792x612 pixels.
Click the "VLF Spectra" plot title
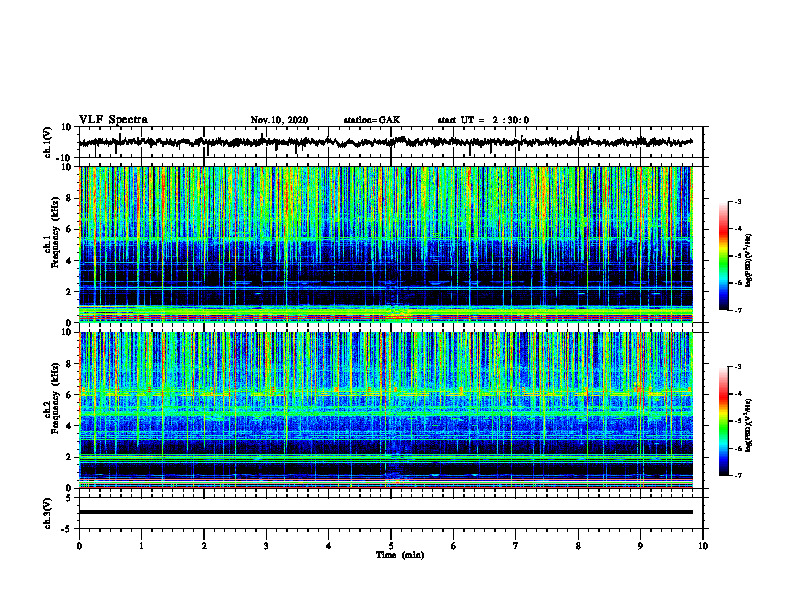coord(113,120)
